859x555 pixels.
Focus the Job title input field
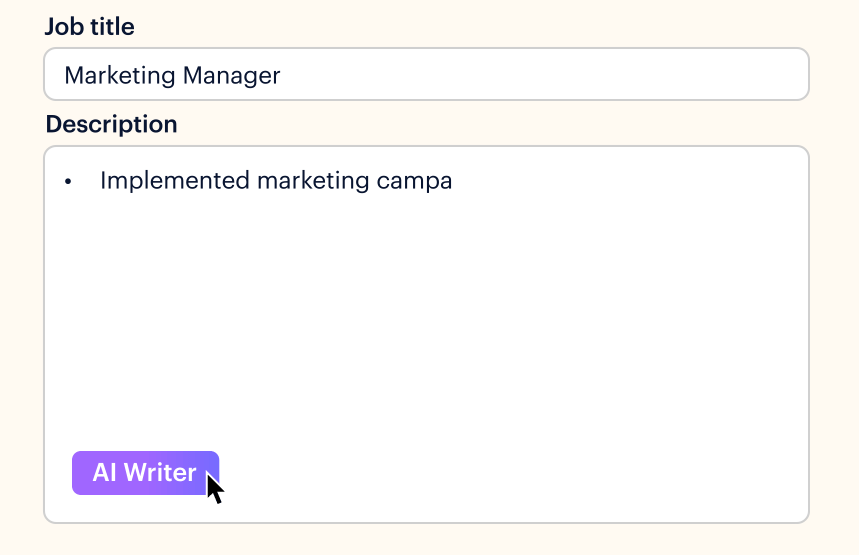click(426, 74)
